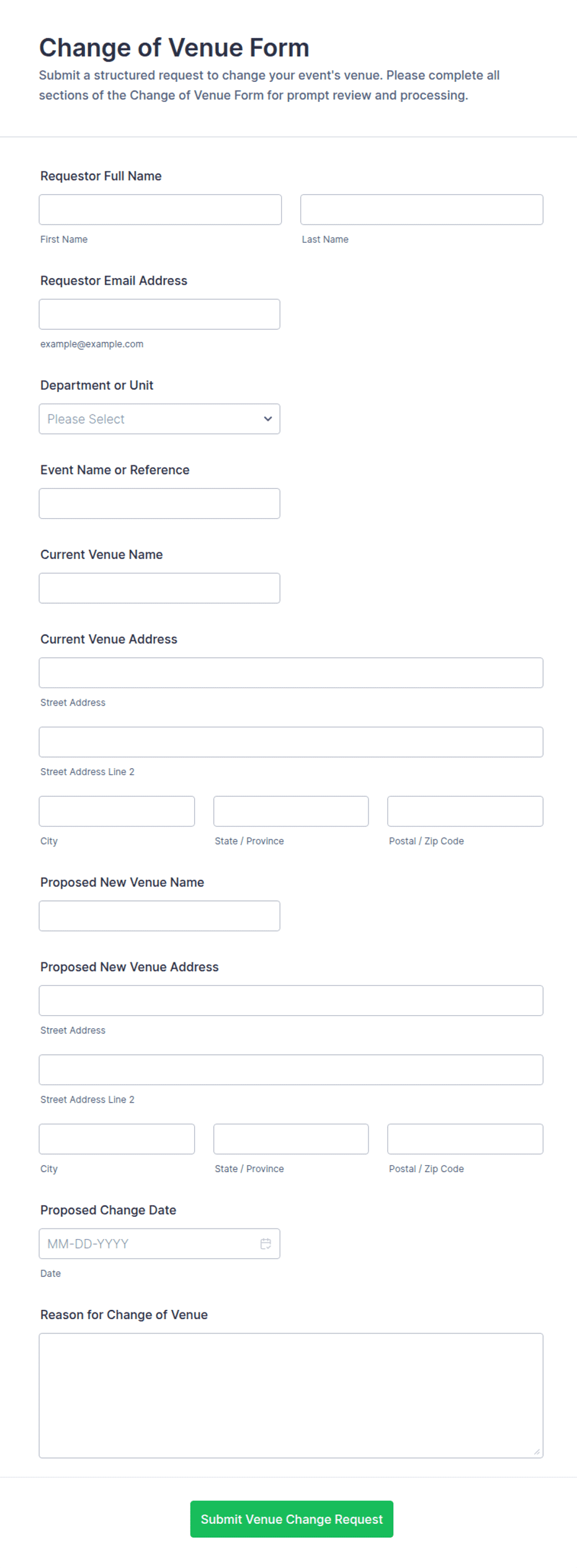Open the calendar icon in date field
Image resolution: width=577 pixels, height=1568 pixels.
(x=266, y=1243)
